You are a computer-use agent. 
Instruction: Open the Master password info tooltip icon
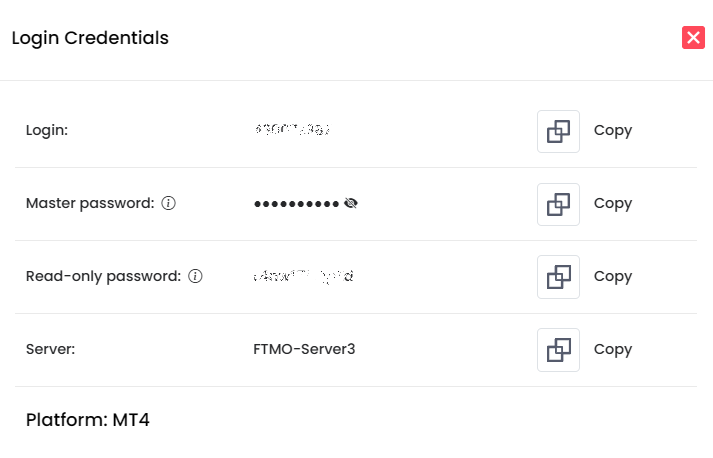click(x=169, y=203)
